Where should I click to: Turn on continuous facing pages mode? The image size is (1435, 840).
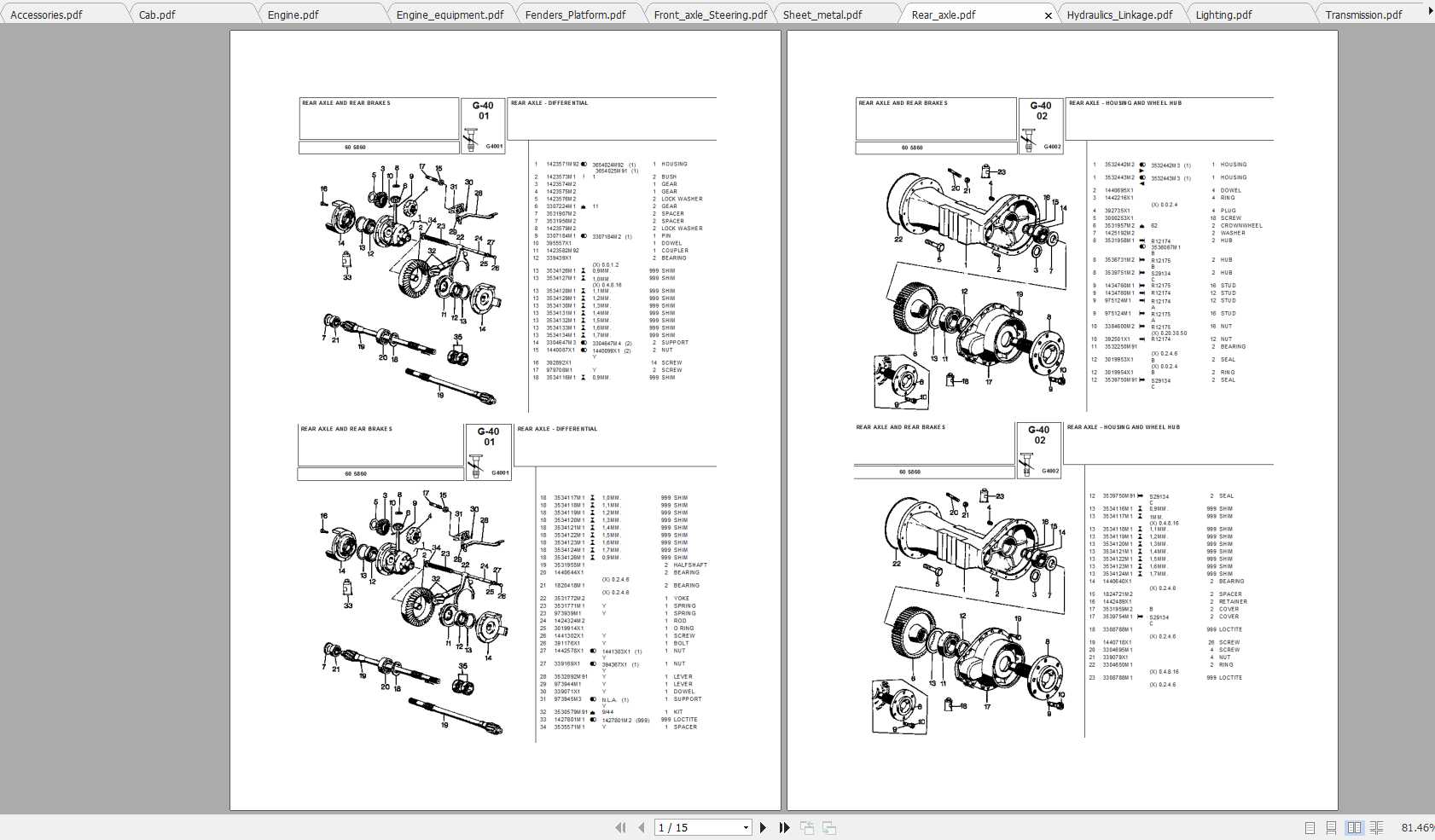tap(1376, 827)
